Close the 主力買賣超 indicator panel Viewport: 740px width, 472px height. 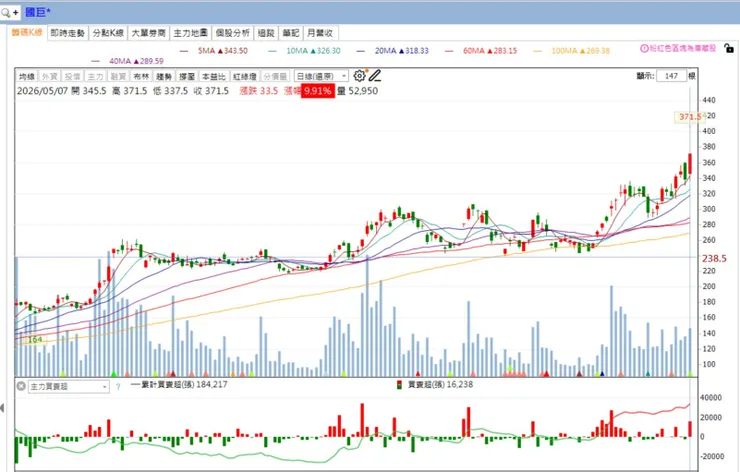[21, 386]
